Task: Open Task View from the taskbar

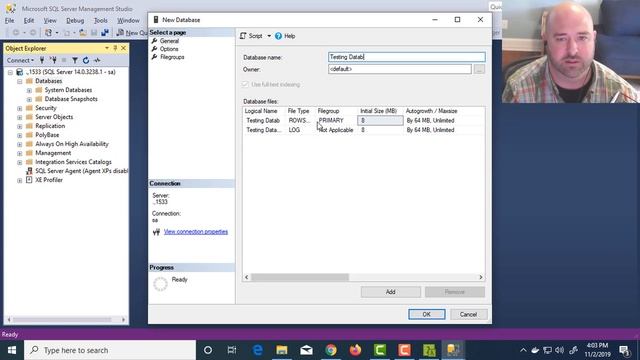Action: (x=232, y=350)
